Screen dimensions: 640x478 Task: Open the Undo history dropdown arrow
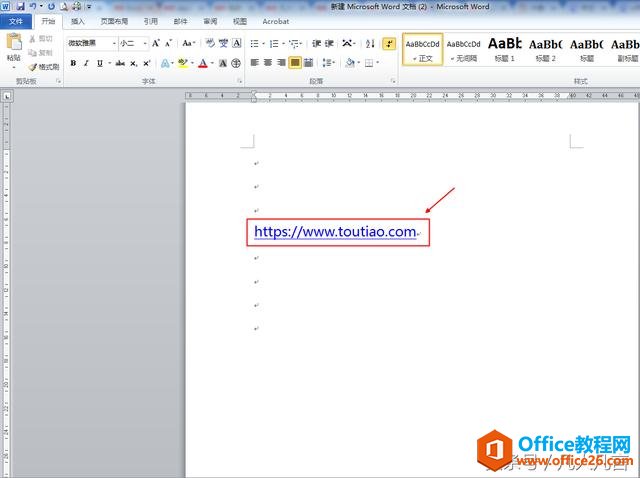click(41, 7)
